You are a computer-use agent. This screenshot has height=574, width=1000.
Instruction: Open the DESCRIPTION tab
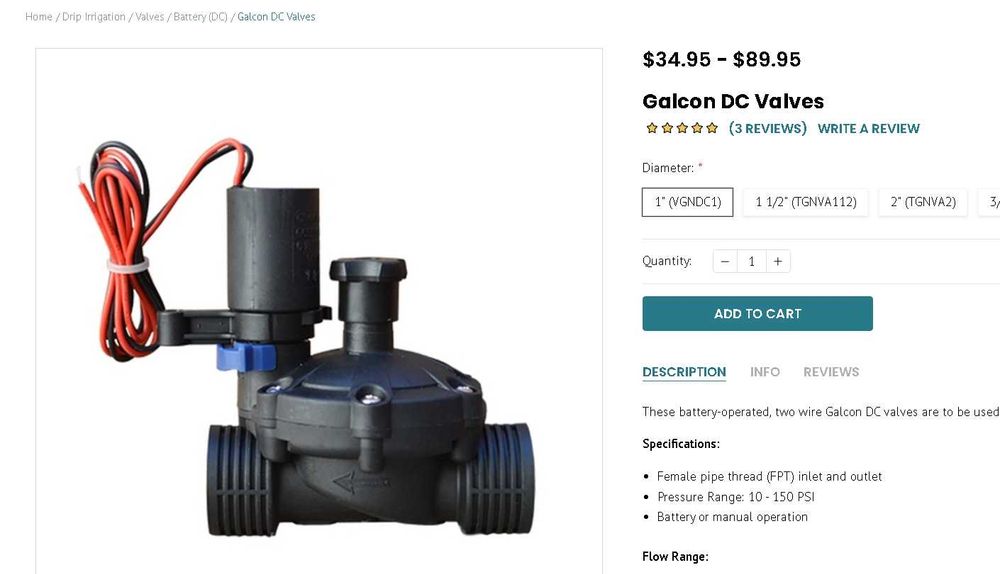click(x=684, y=372)
